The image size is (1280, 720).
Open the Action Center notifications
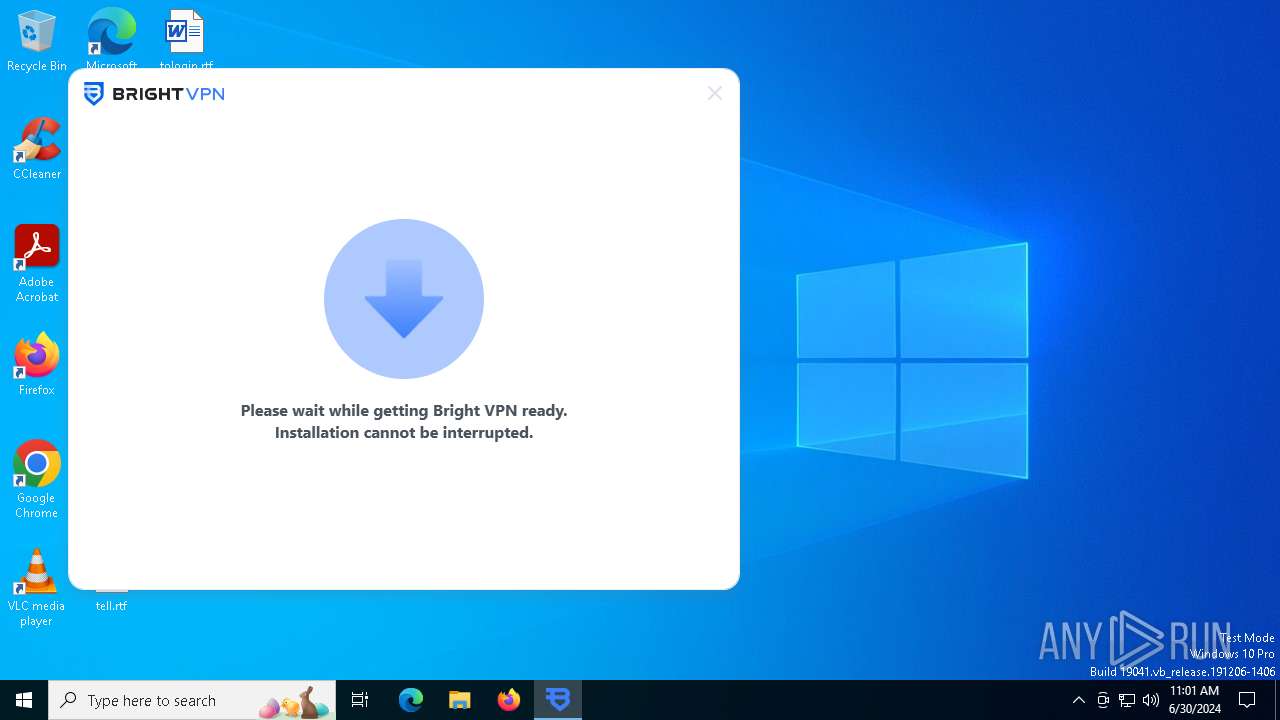(x=1247, y=700)
